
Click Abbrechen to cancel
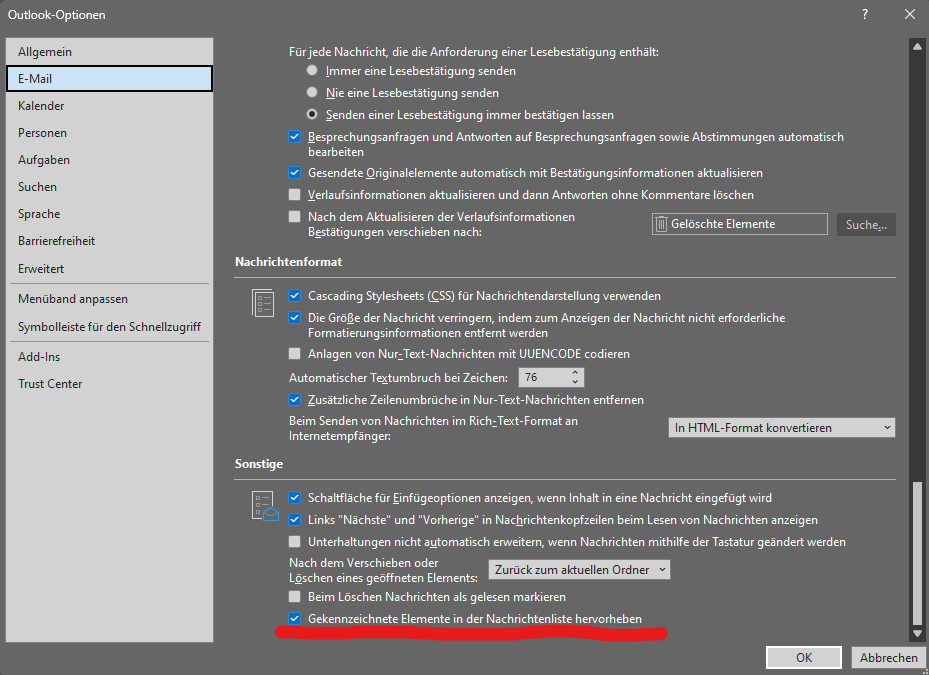[888, 658]
